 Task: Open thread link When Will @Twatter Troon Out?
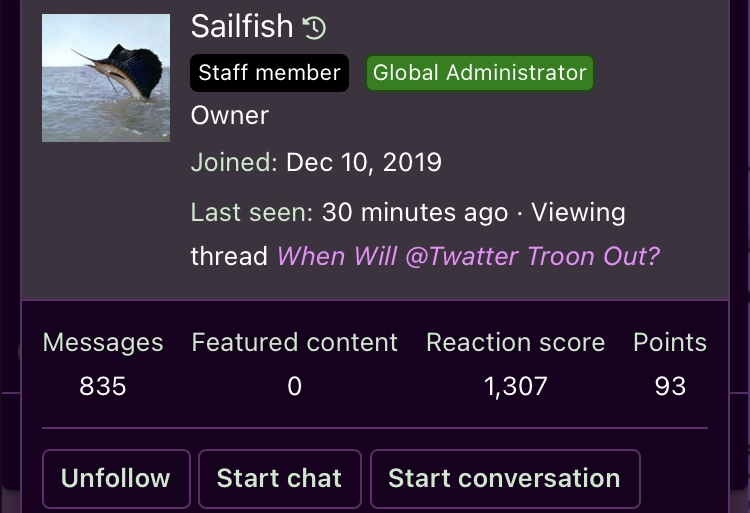pos(468,256)
